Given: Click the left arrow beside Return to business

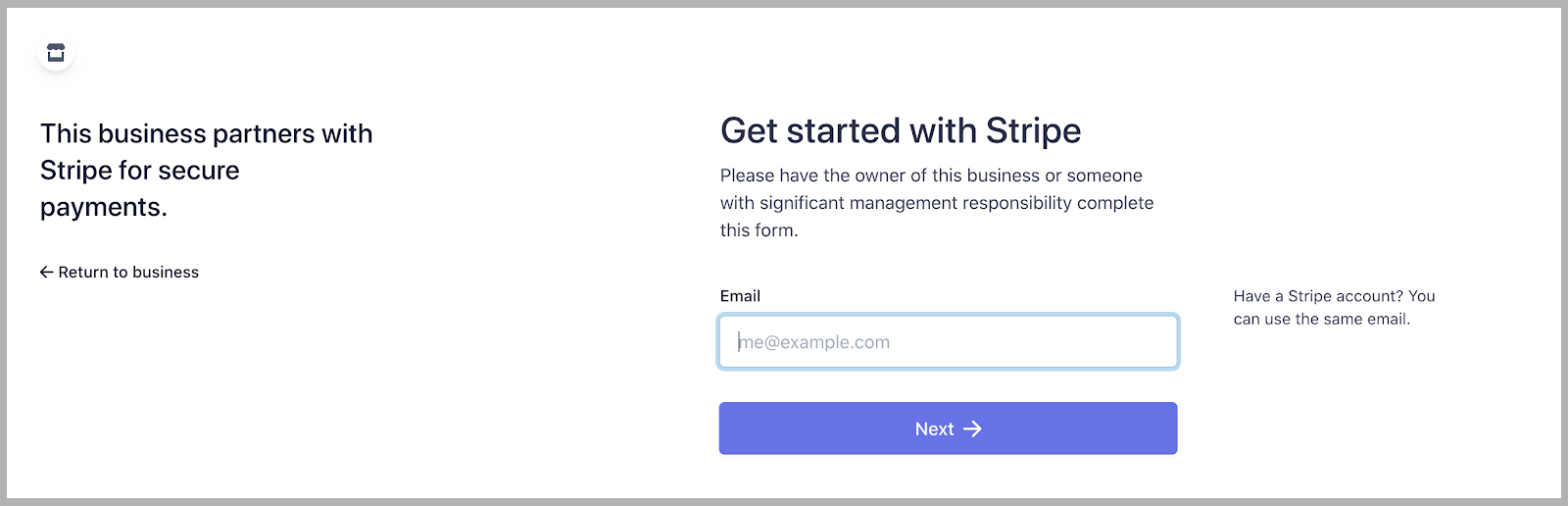Looking at the screenshot, I should [x=46, y=272].
